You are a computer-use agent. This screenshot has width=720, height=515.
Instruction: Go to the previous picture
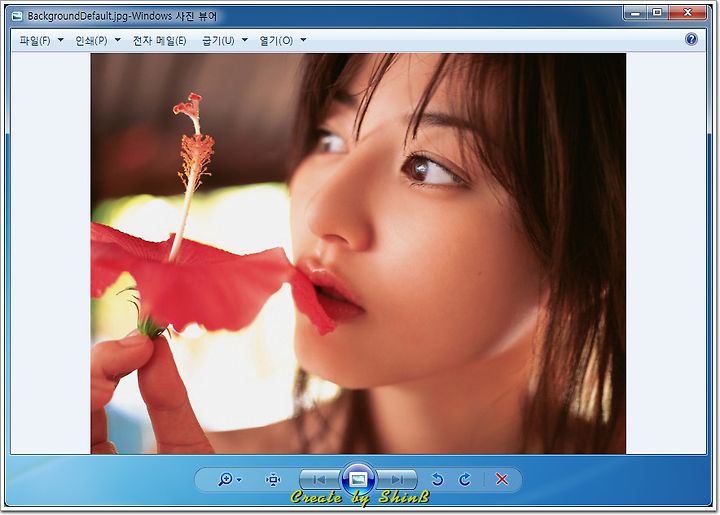point(320,480)
